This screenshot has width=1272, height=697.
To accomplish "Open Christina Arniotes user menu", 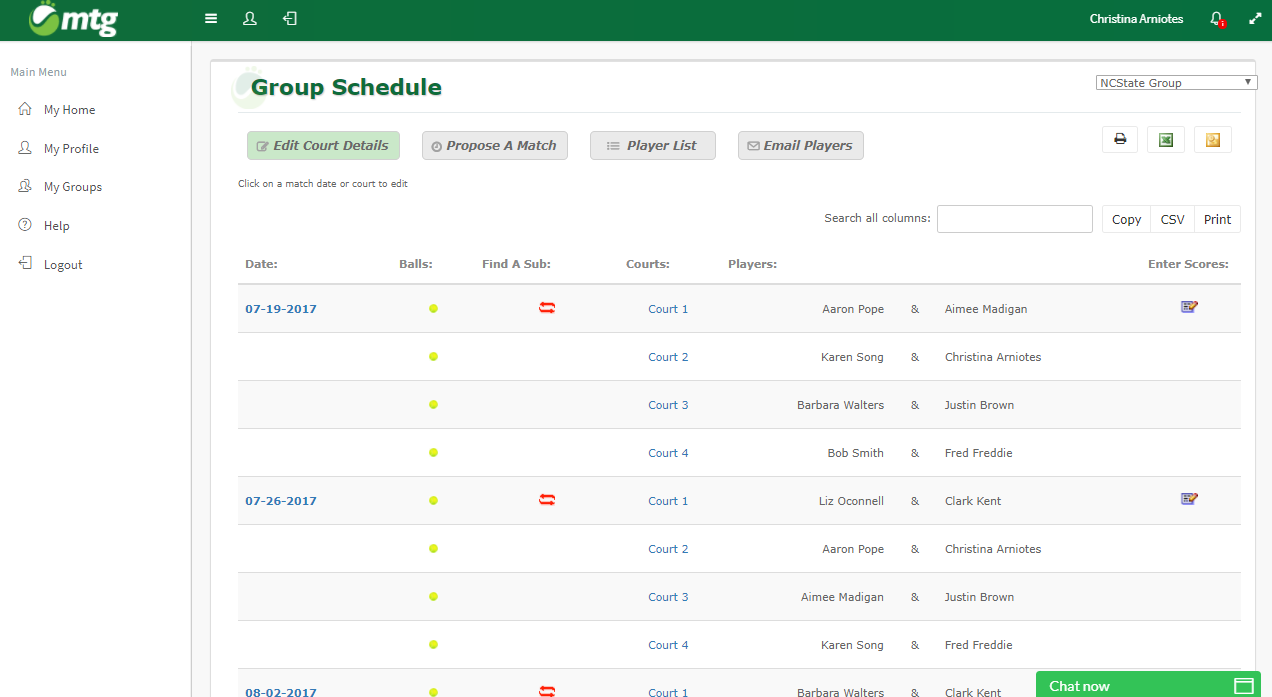I will [x=1136, y=19].
